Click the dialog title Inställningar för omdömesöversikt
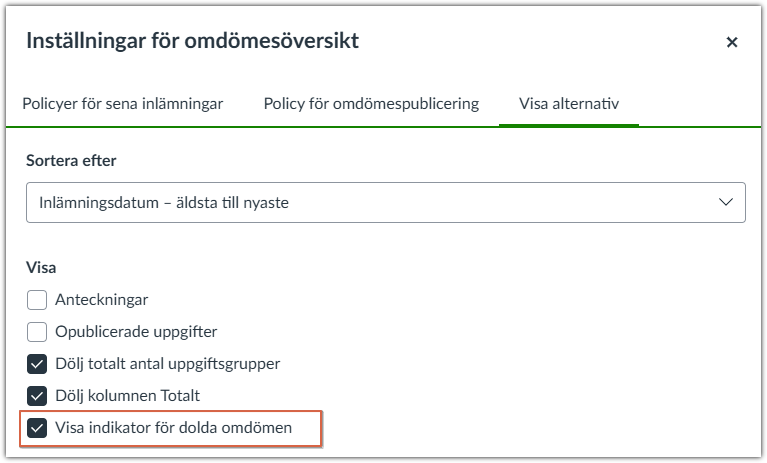The width and height of the screenshot is (767, 463). click(192, 41)
